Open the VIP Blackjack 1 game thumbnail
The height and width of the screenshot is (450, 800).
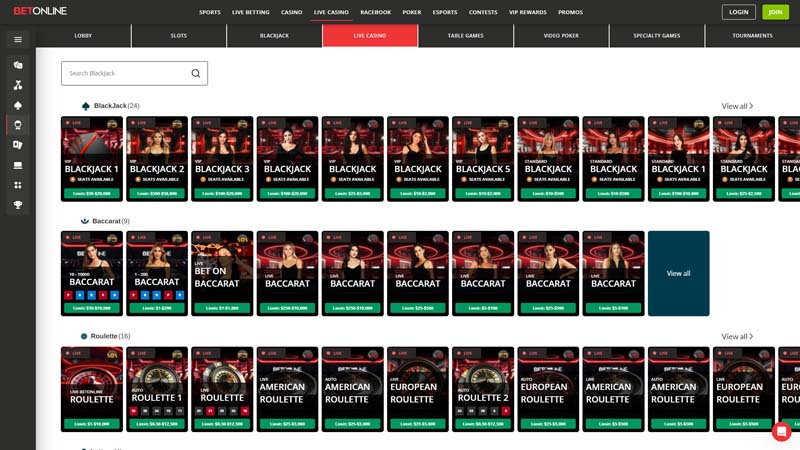pyautogui.click(x=92, y=159)
